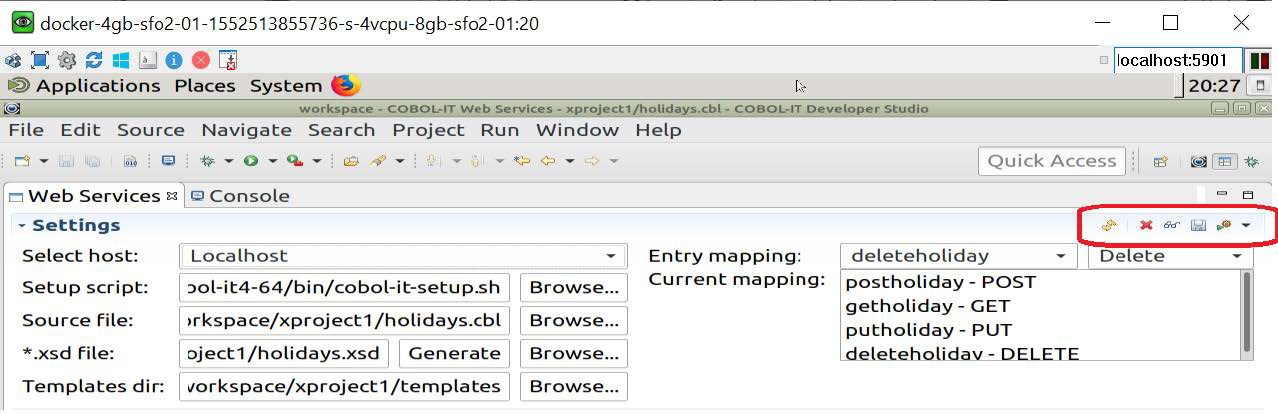Click Browse for Setup script

pyautogui.click(x=574, y=288)
